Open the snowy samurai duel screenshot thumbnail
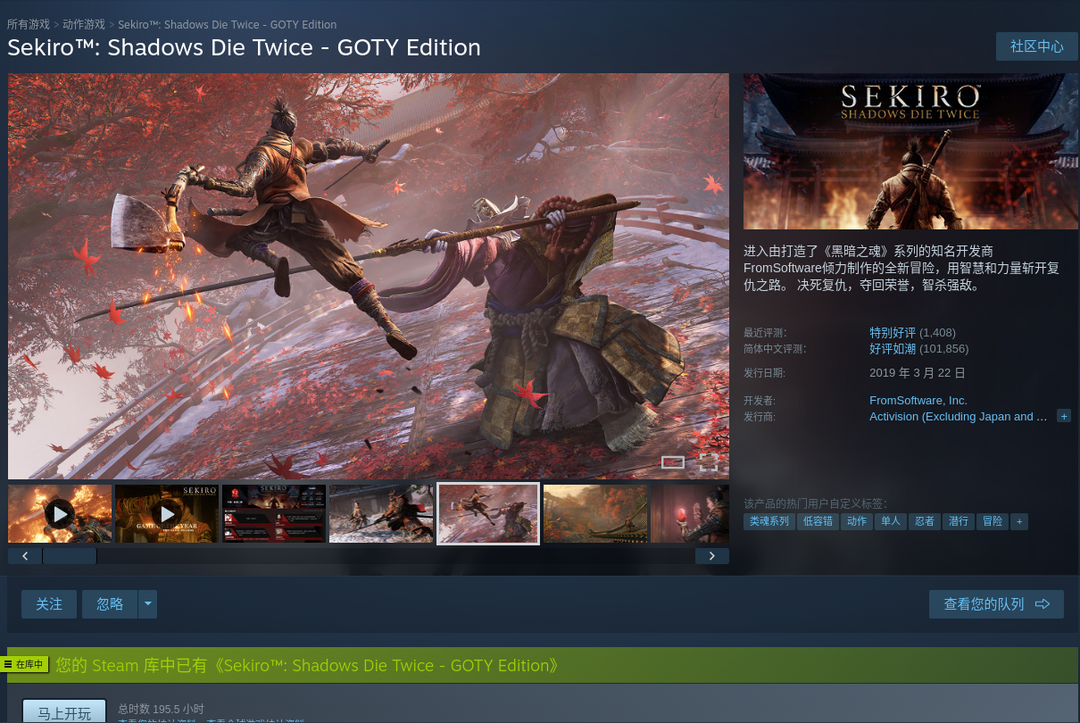Viewport: 1080px width, 723px height. [x=381, y=514]
